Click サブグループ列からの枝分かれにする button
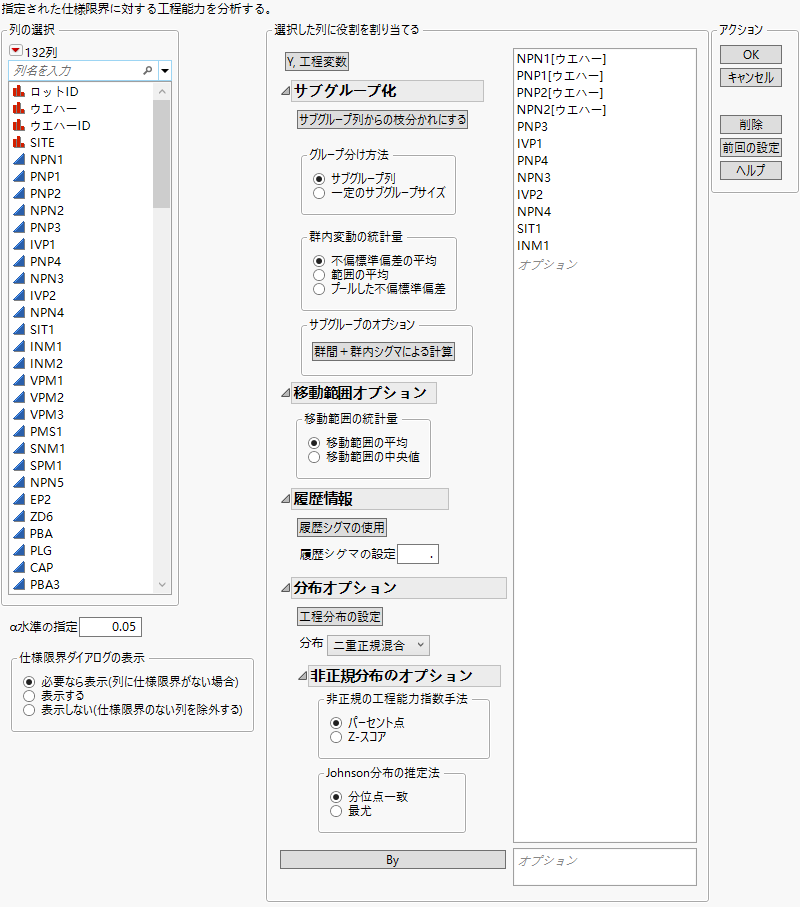800x907 pixels. tap(382, 120)
